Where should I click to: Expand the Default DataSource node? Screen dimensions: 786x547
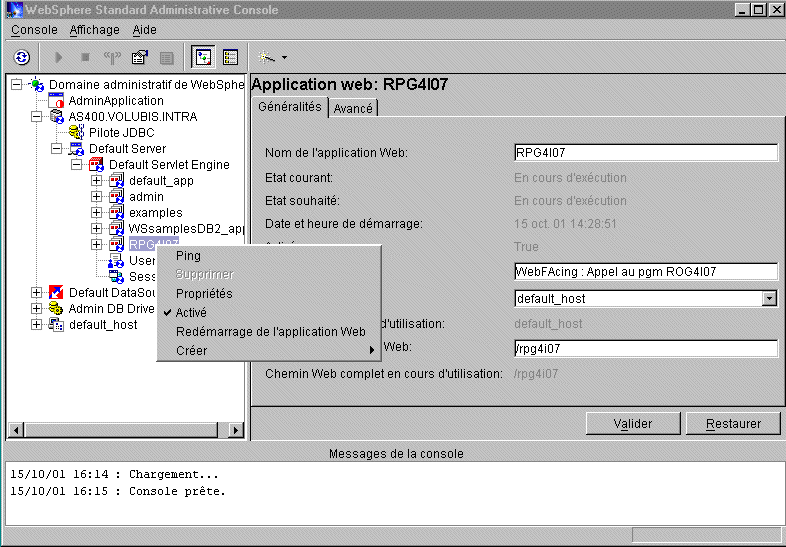click(36, 292)
